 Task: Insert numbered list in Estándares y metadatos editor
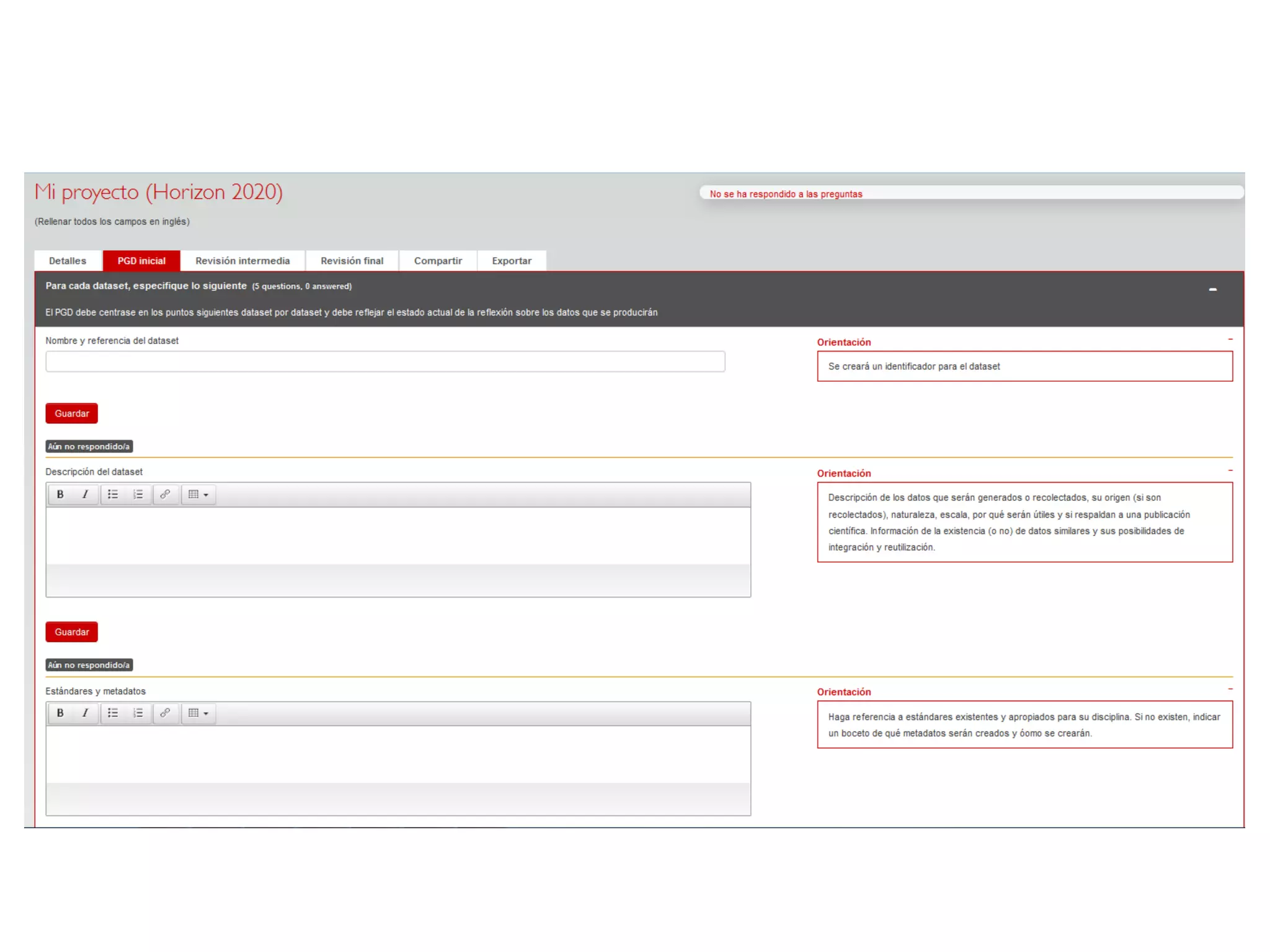click(x=138, y=713)
